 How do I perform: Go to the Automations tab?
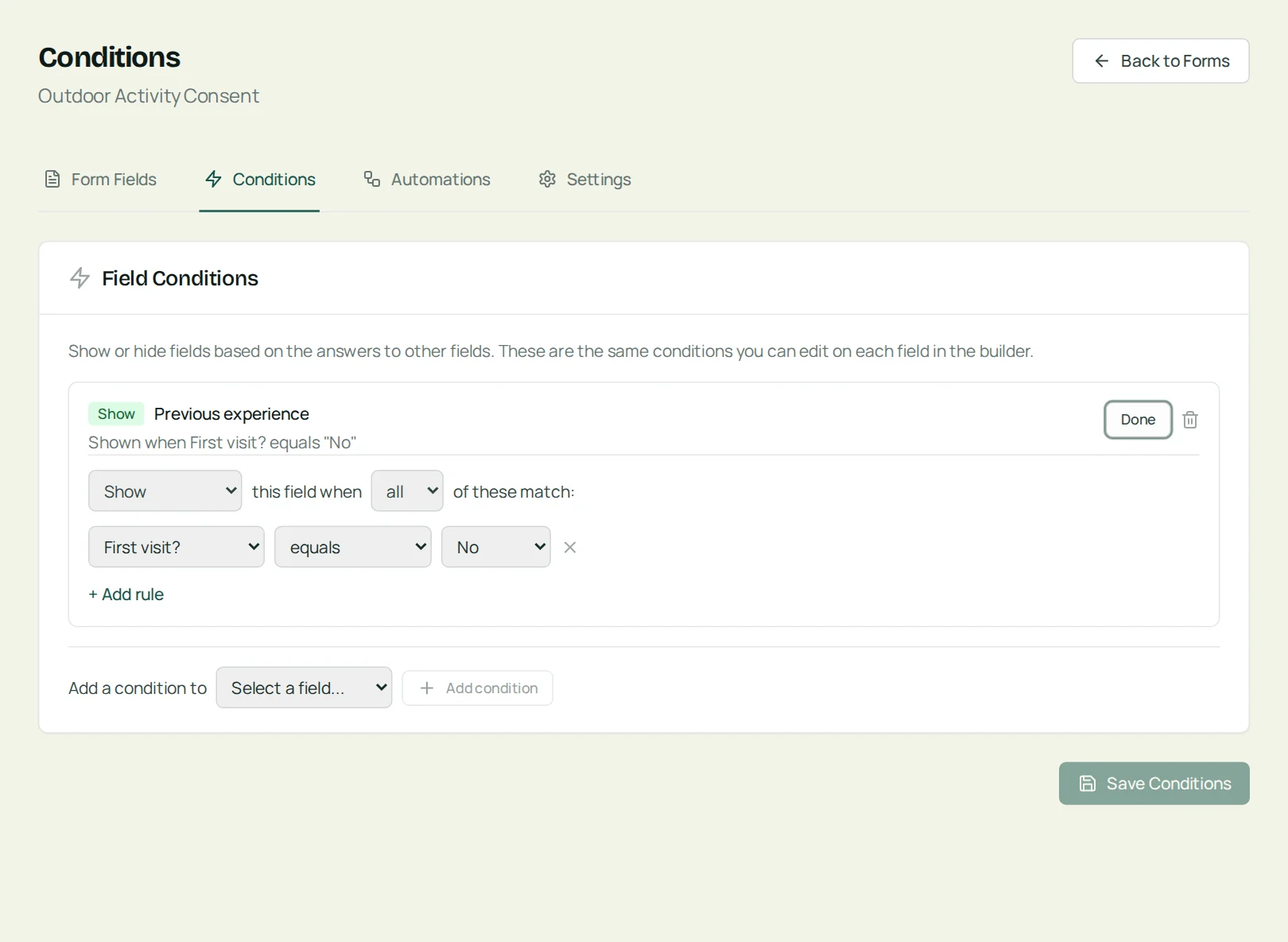click(x=427, y=180)
